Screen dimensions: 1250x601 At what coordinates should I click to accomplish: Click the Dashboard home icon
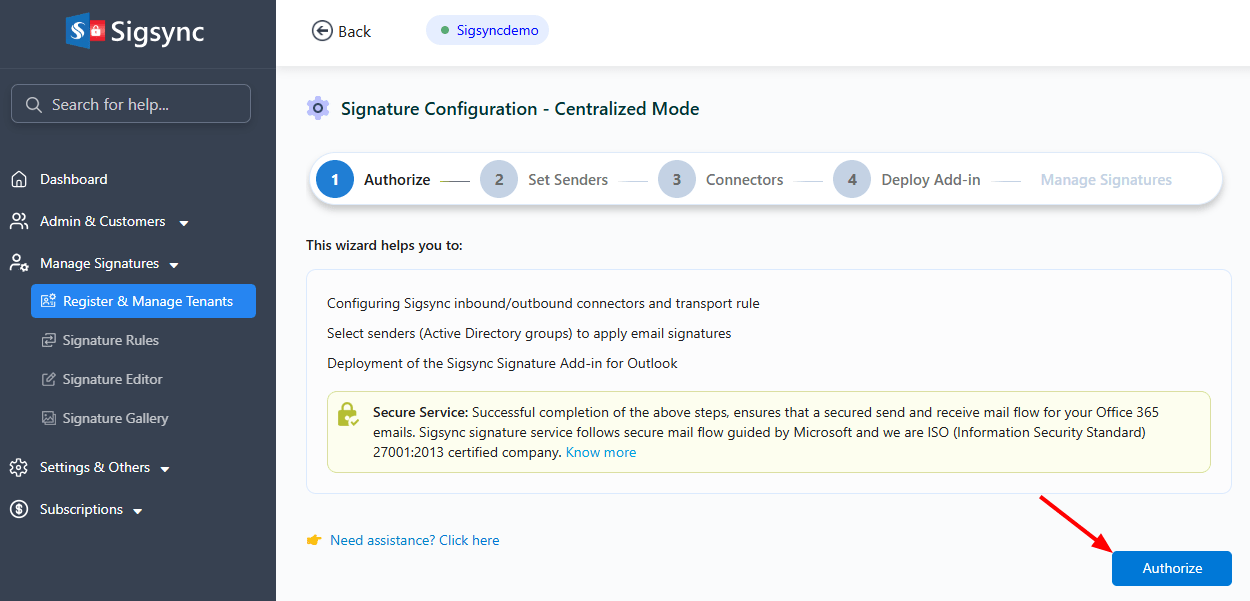18,180
